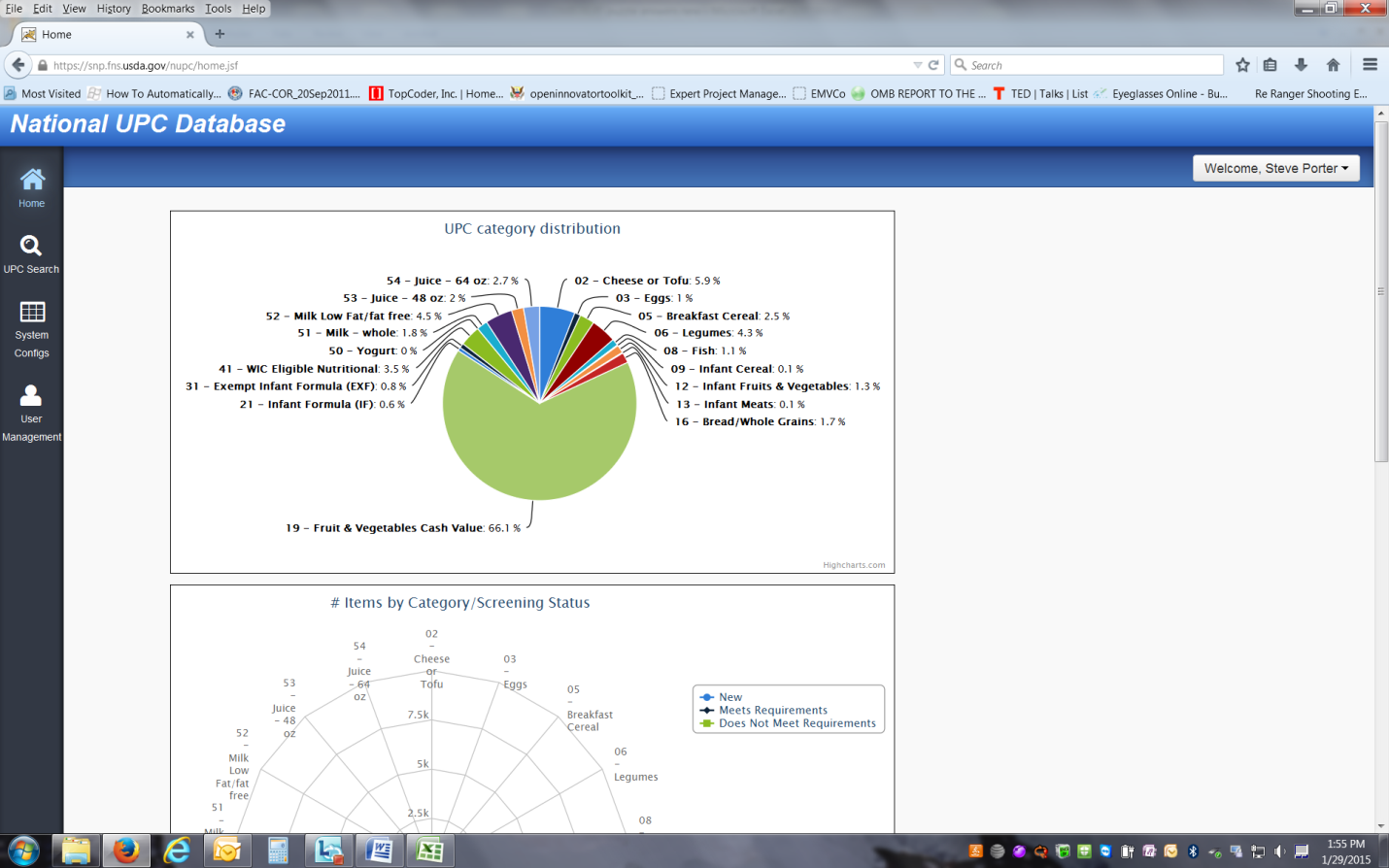Click the "# Items by Category/Screening Status" title
This screenshot has height=868, width=1389.
460,603
